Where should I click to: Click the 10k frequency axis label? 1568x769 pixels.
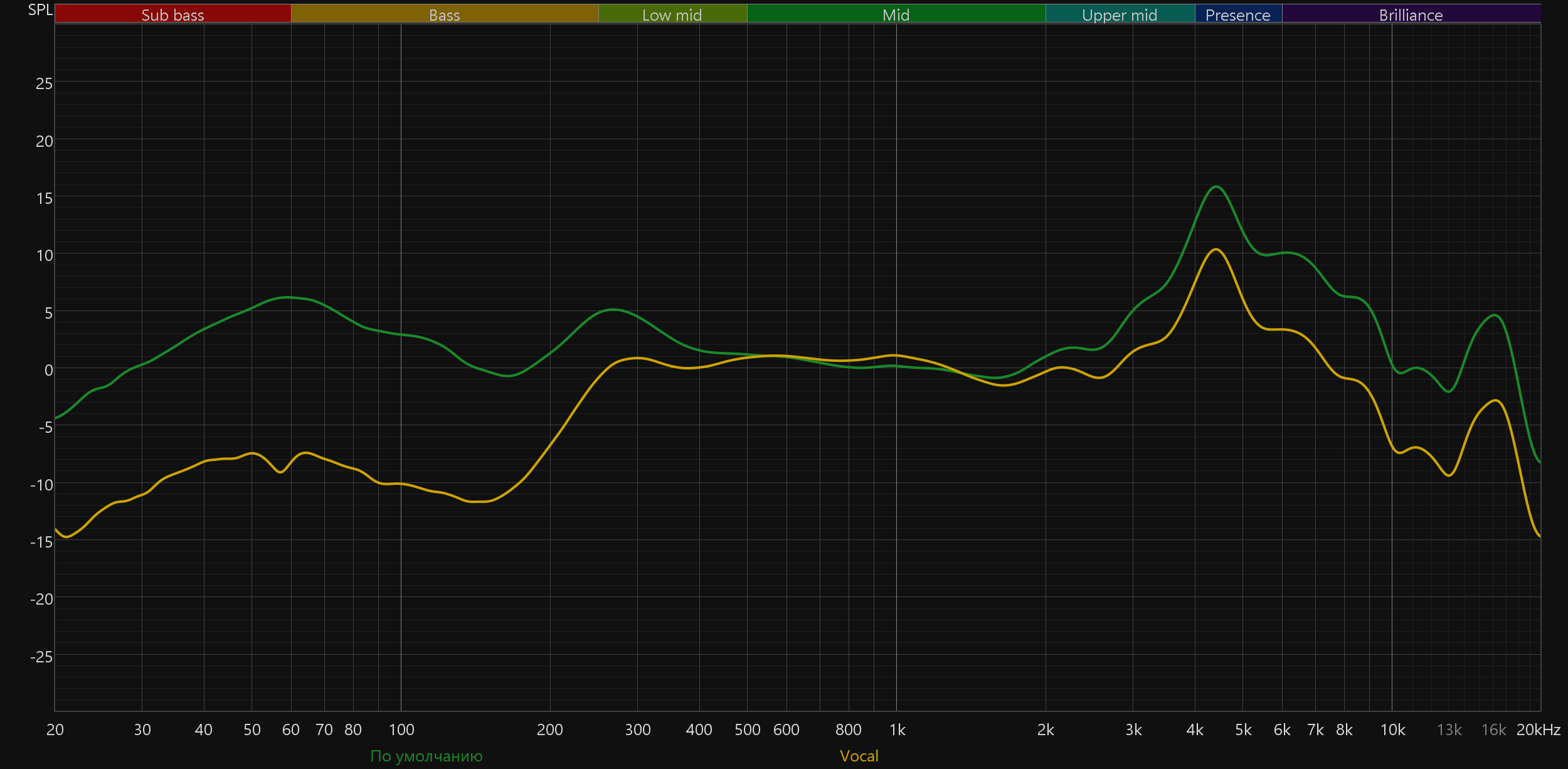click(x=1392, y=729)
